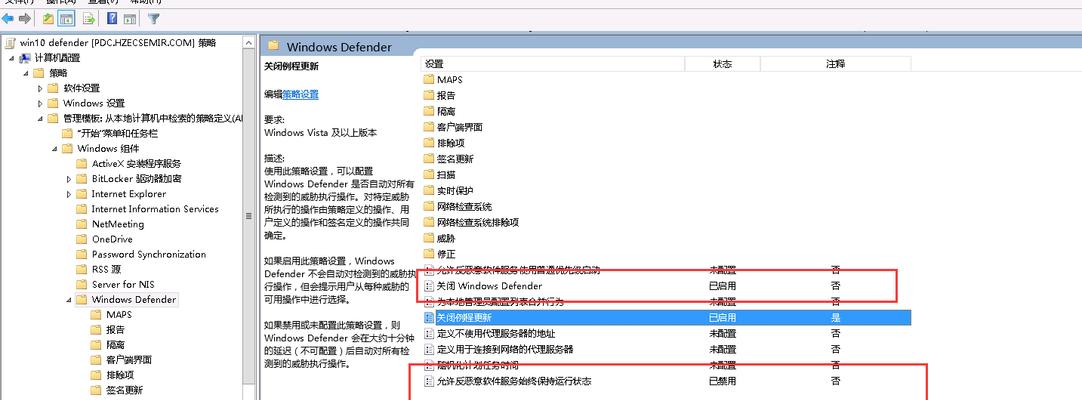Click the folder icon beside OneDrive
This screenshot has width=1082, height=400.
click(x=81, y=239)
